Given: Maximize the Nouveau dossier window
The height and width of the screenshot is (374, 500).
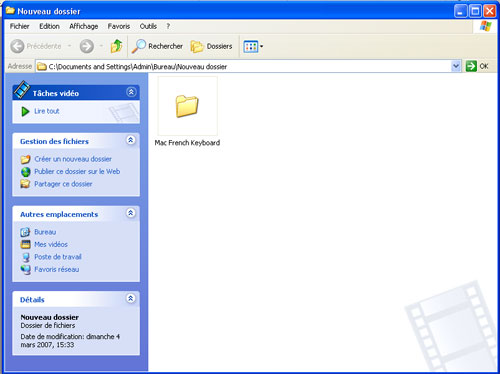Looking at the screenshot, I should coord(475,11).
